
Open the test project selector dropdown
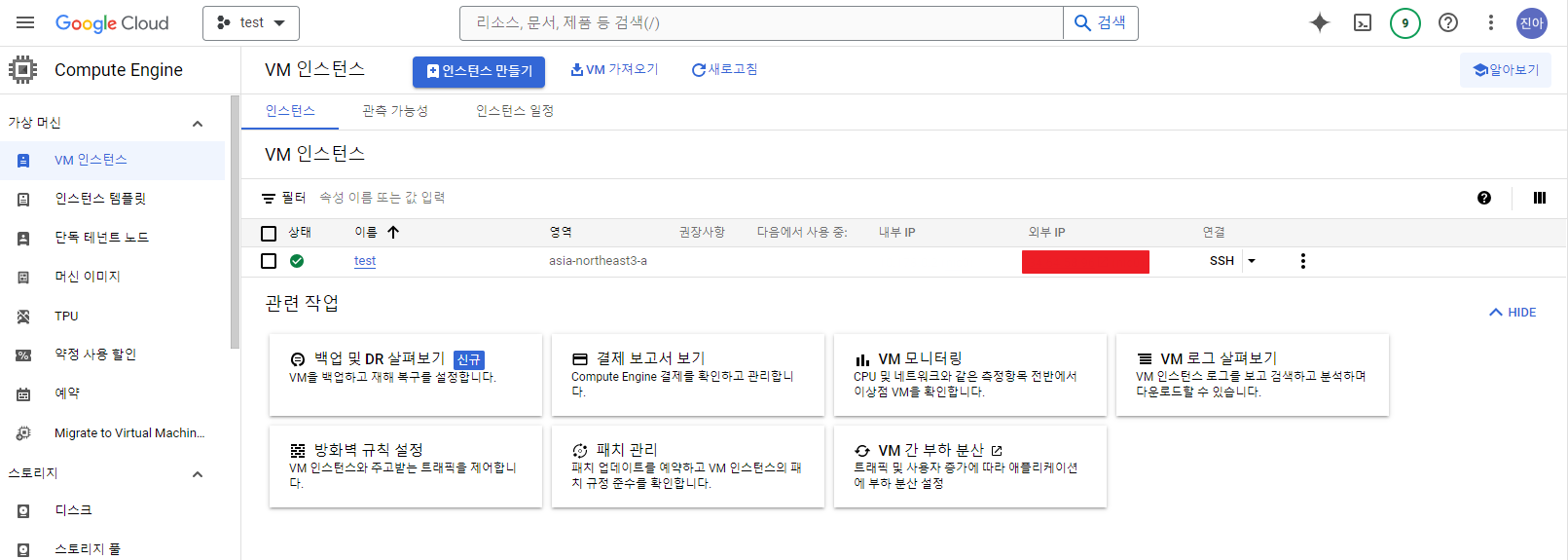pyautogui.click(x=251, y=22)
